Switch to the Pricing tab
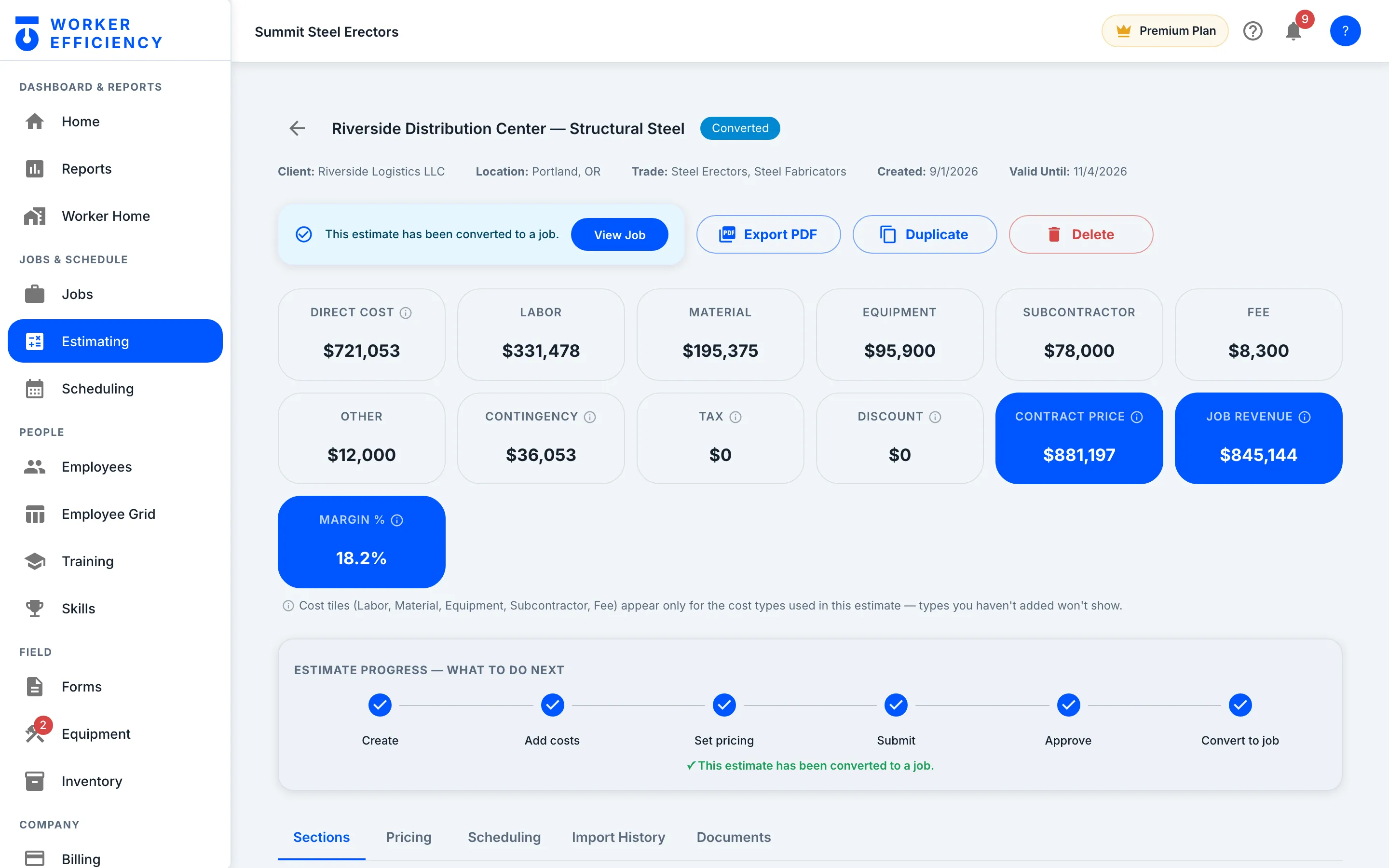Screen dimensions: 1389x868 409,837
